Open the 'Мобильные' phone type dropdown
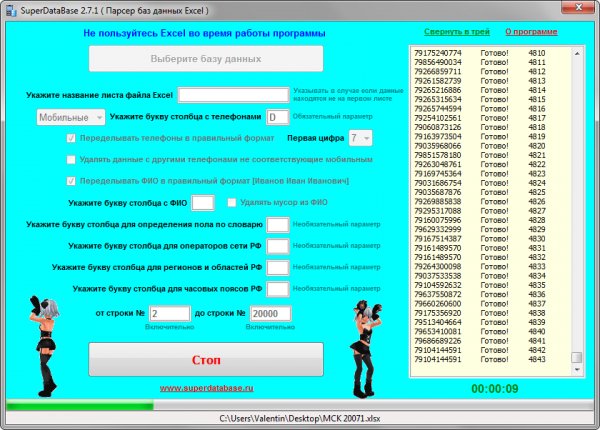The height and width of the screenshot is (430, 600). 71,117
